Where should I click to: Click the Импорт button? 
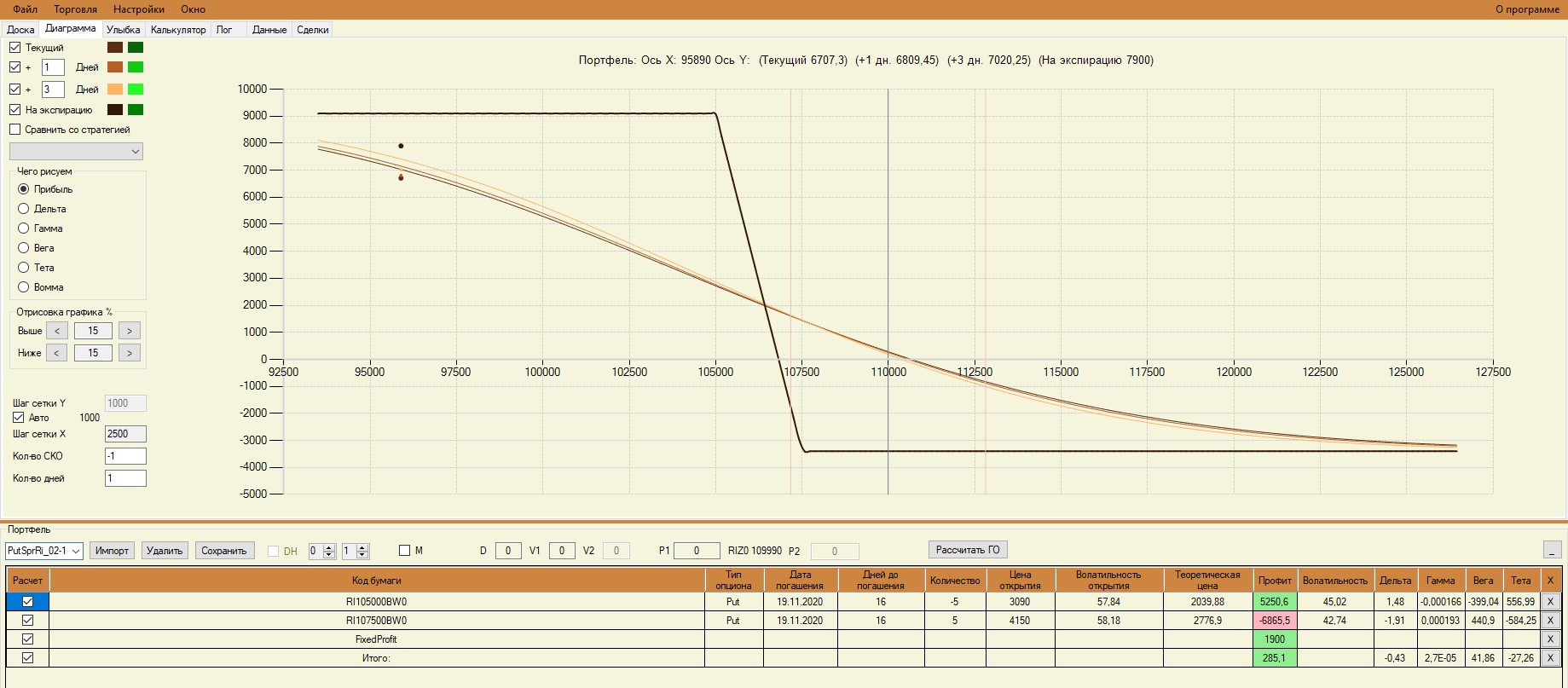[x=112, y=551]
